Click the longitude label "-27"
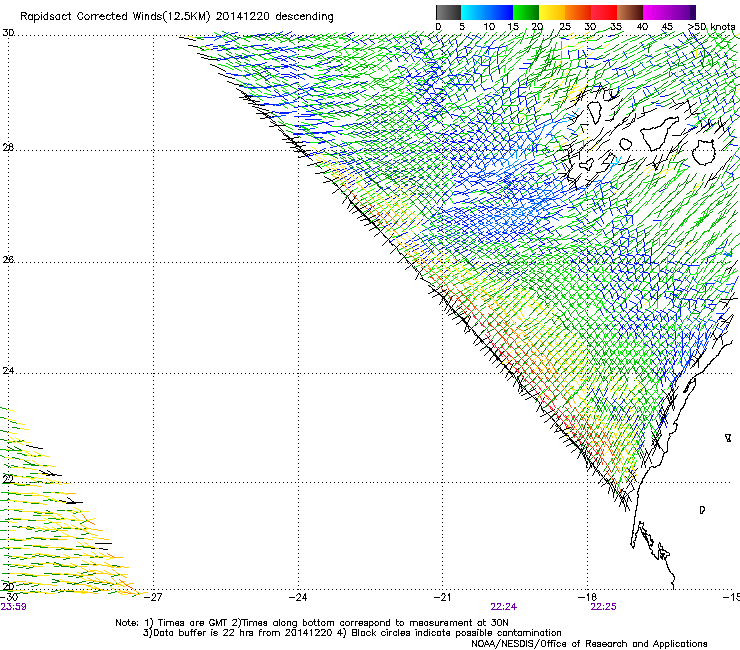 [153, 597]
